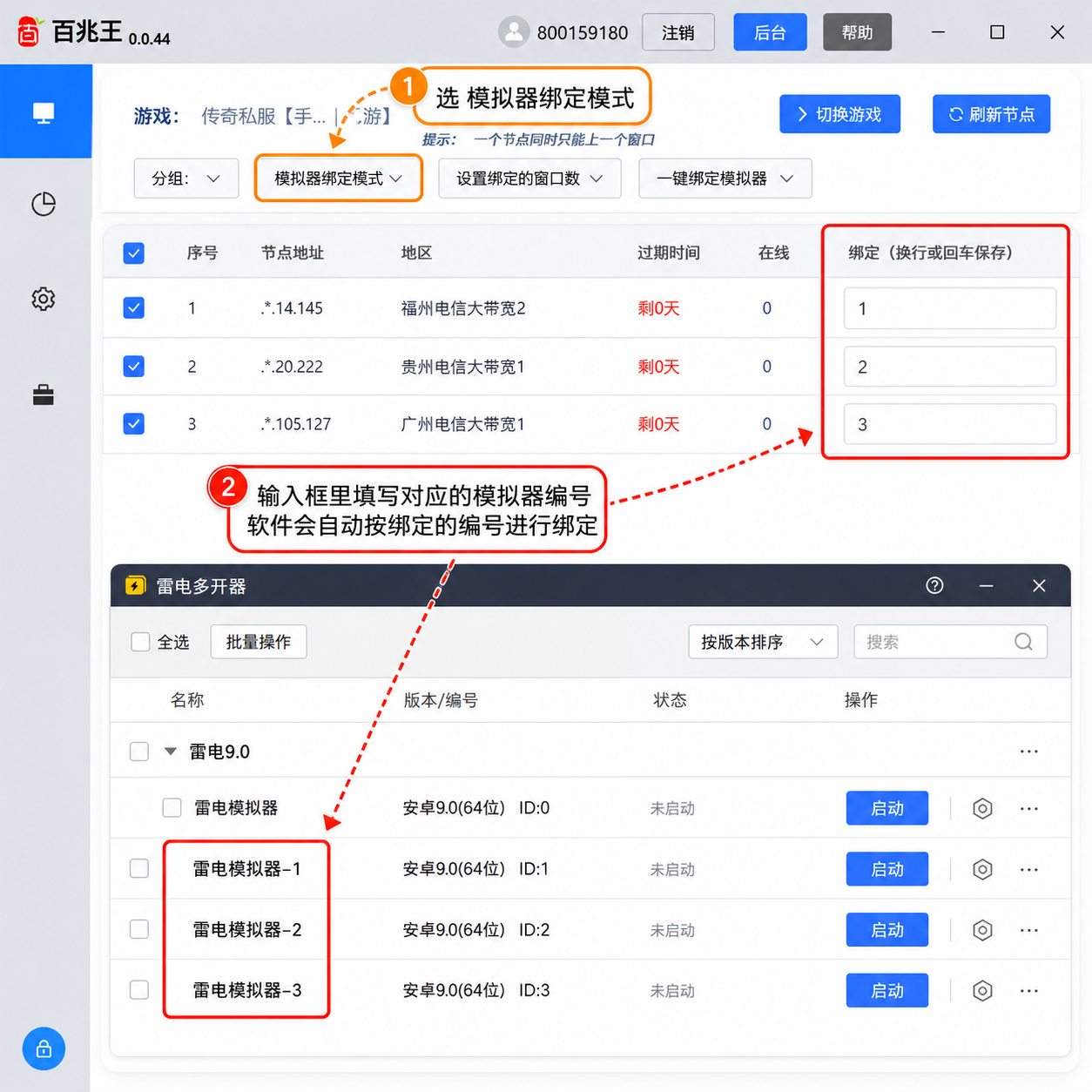Click the 百兆王 app logo
Screen dimensions: 1092x1092
click(x=29, y=31)
